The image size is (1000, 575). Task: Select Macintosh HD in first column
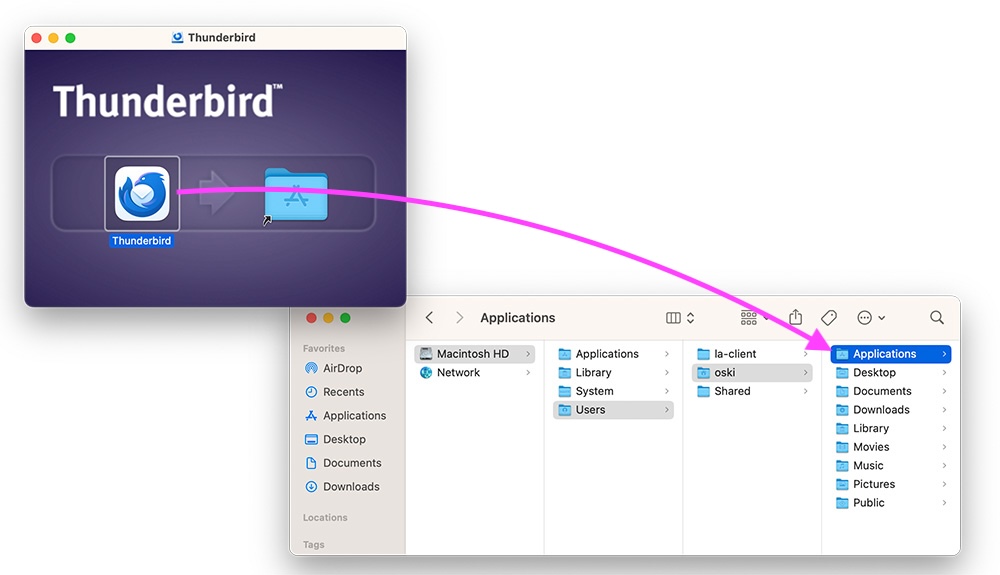[474, 353]
